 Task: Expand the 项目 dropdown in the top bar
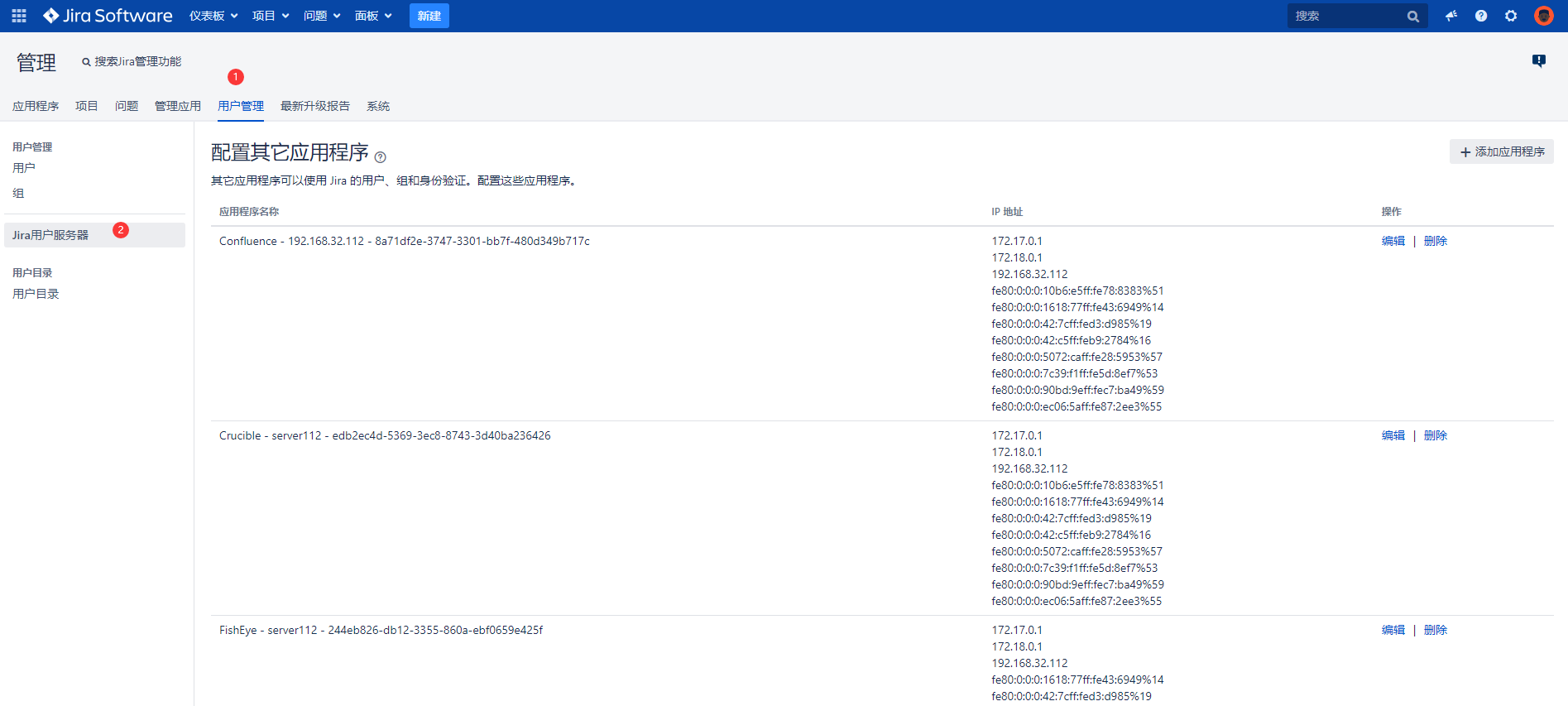pyautogui.click(x=271, y=16)
